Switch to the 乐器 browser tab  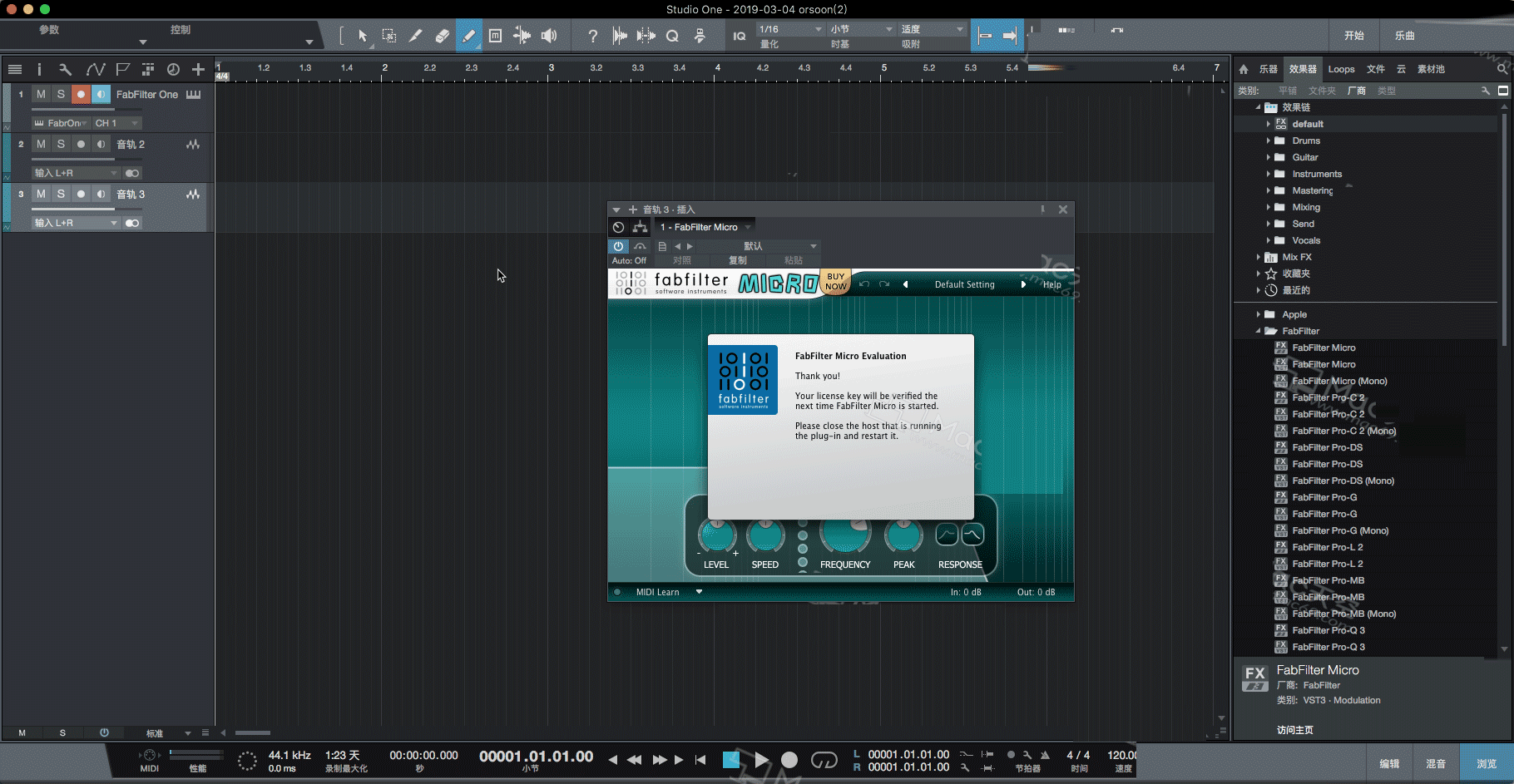tap(1269, 69)
